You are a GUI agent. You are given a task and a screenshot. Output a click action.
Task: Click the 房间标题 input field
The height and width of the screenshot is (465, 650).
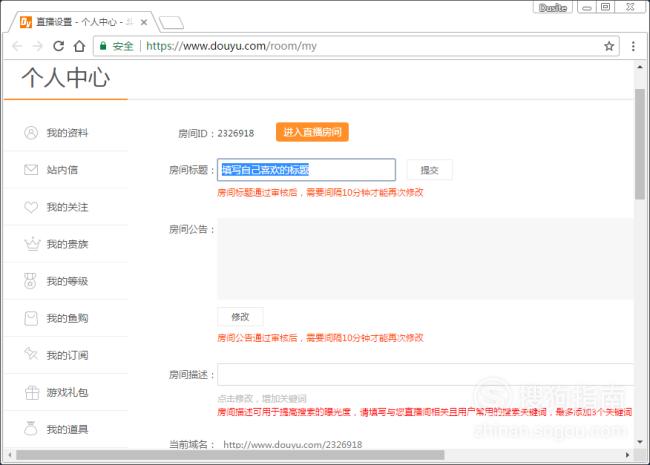coord(306,170)
